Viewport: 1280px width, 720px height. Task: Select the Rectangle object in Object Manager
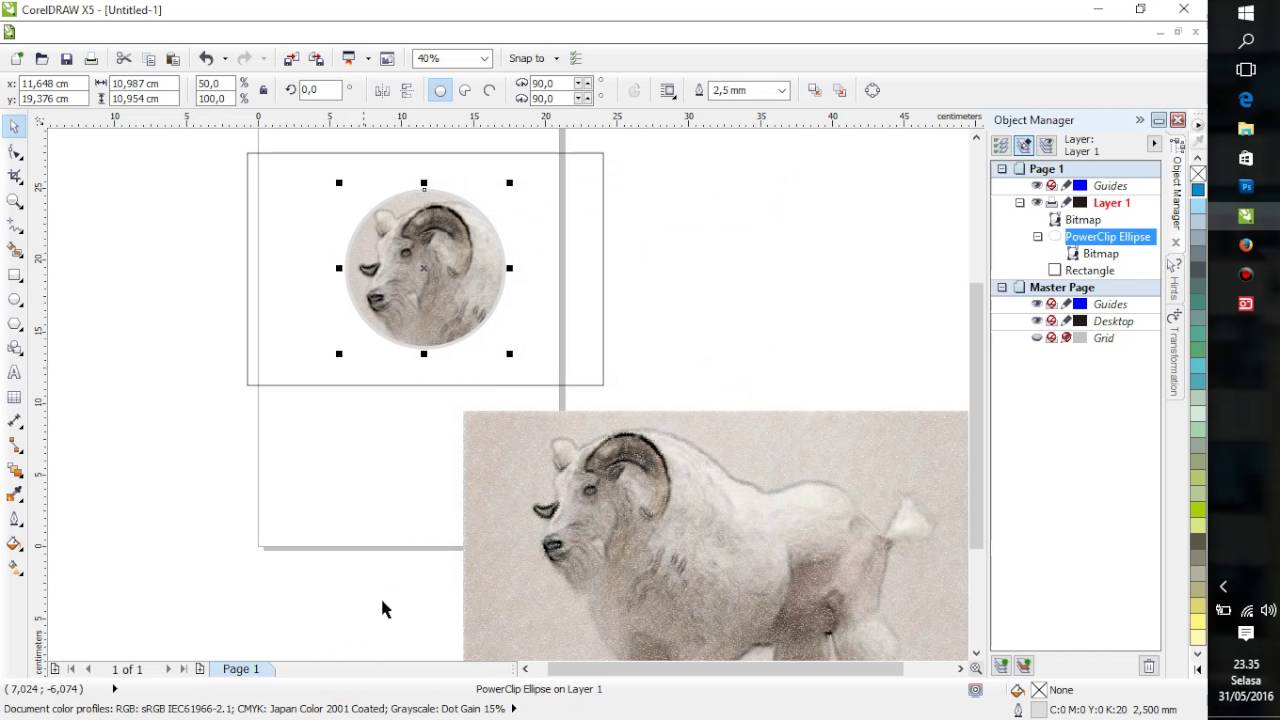point(1089,270)
